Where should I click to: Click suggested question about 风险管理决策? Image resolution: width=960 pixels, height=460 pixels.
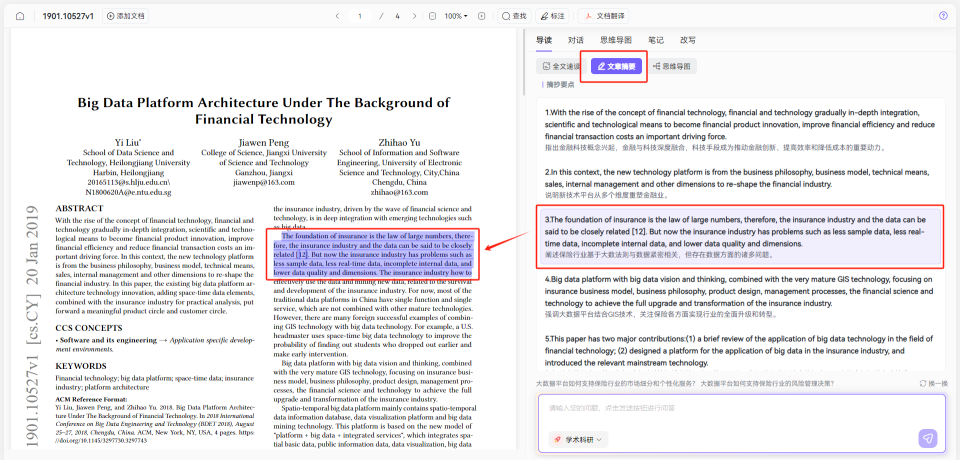767,383
